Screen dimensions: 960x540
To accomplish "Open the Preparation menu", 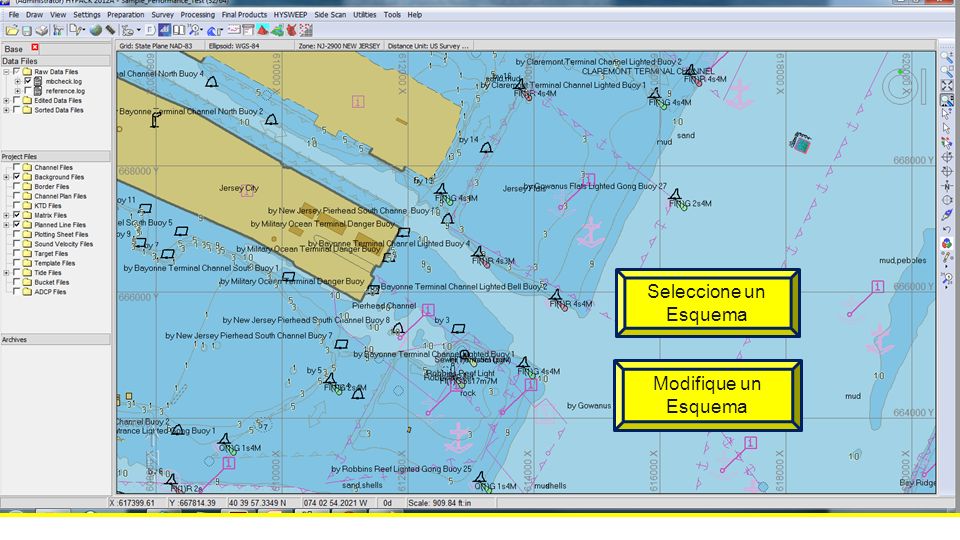I will [x=126, y=15].
